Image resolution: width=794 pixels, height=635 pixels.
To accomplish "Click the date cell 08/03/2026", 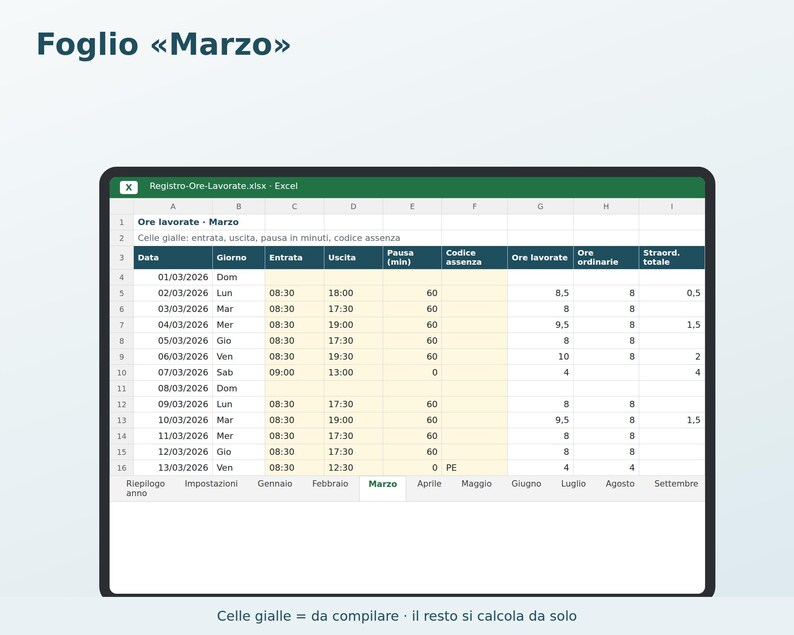I will click(x=173, y=388).
